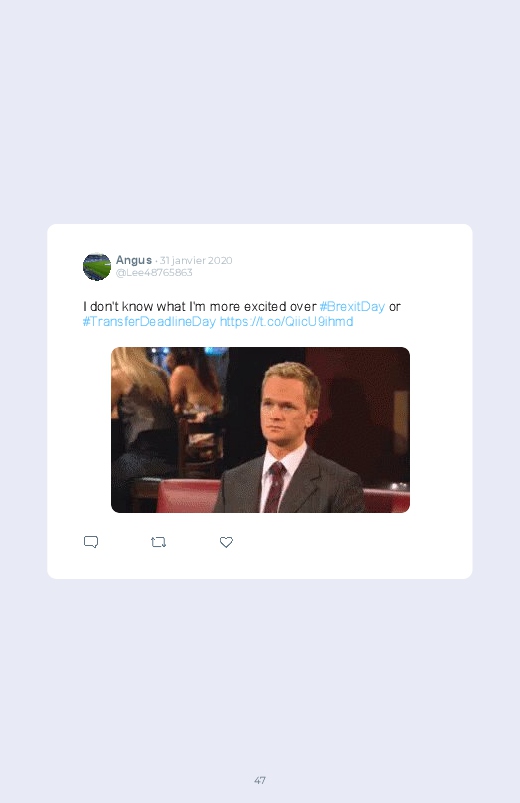Click the reply speech bubble icon
Screen dimensions: 520x803
pos(91,542)
